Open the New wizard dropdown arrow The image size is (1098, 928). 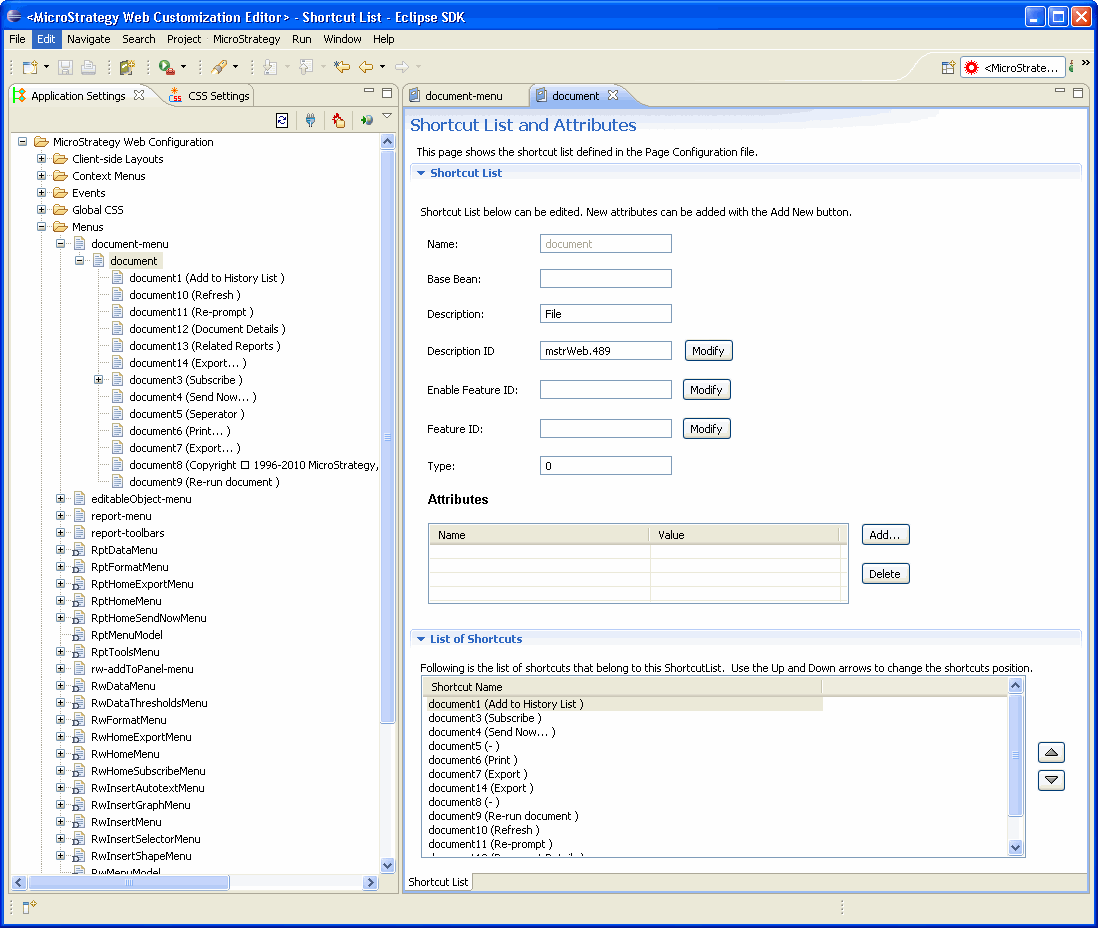point(46,67)
